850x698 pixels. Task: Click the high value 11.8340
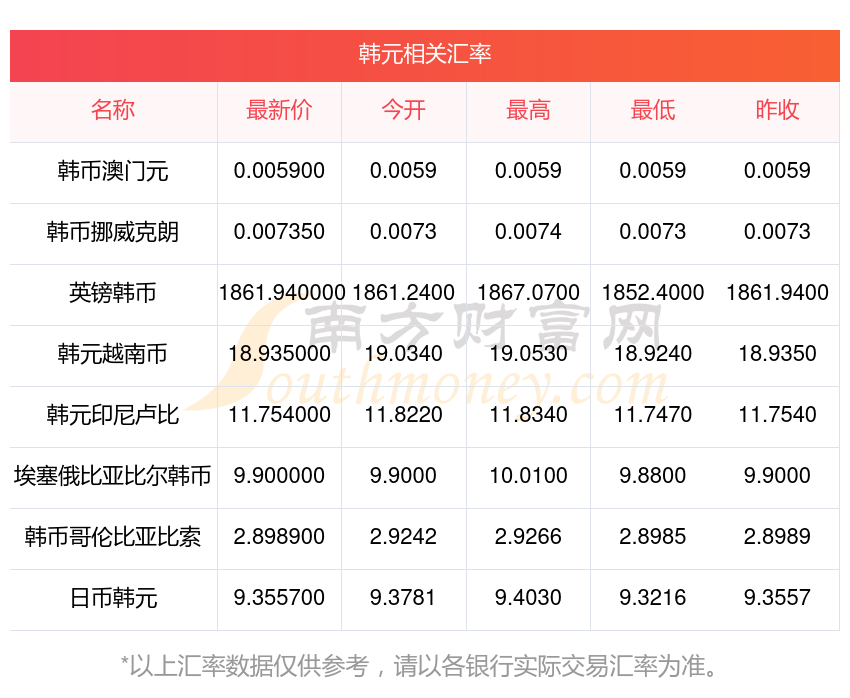click(x=528, y=415)
